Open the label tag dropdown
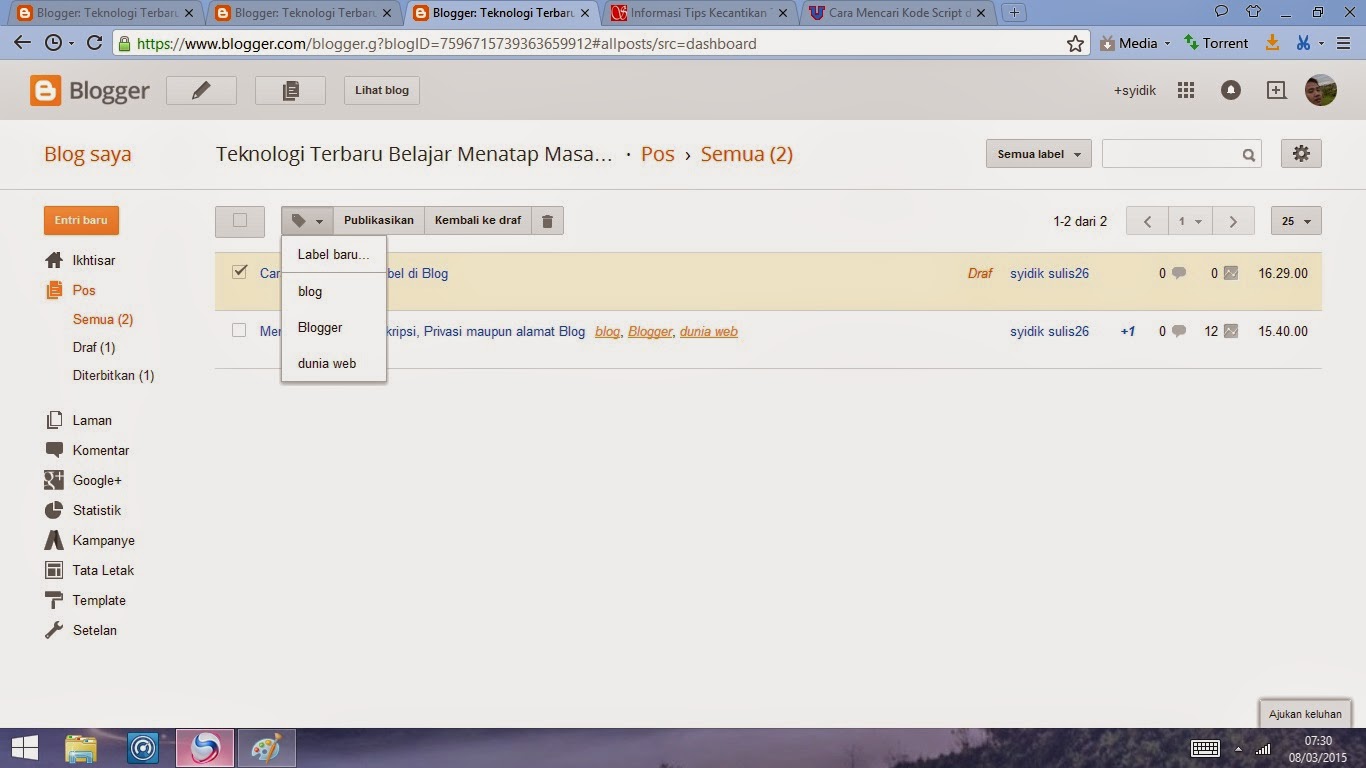Image resolution: width=1366 pixels, height=768 pixels. (x=307, y=220)
